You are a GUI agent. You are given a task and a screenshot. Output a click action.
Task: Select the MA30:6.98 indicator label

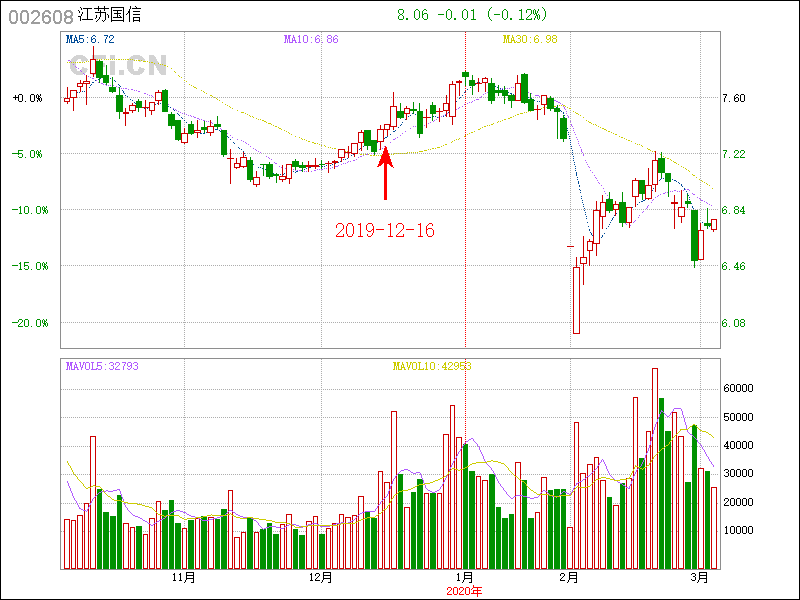529,39
